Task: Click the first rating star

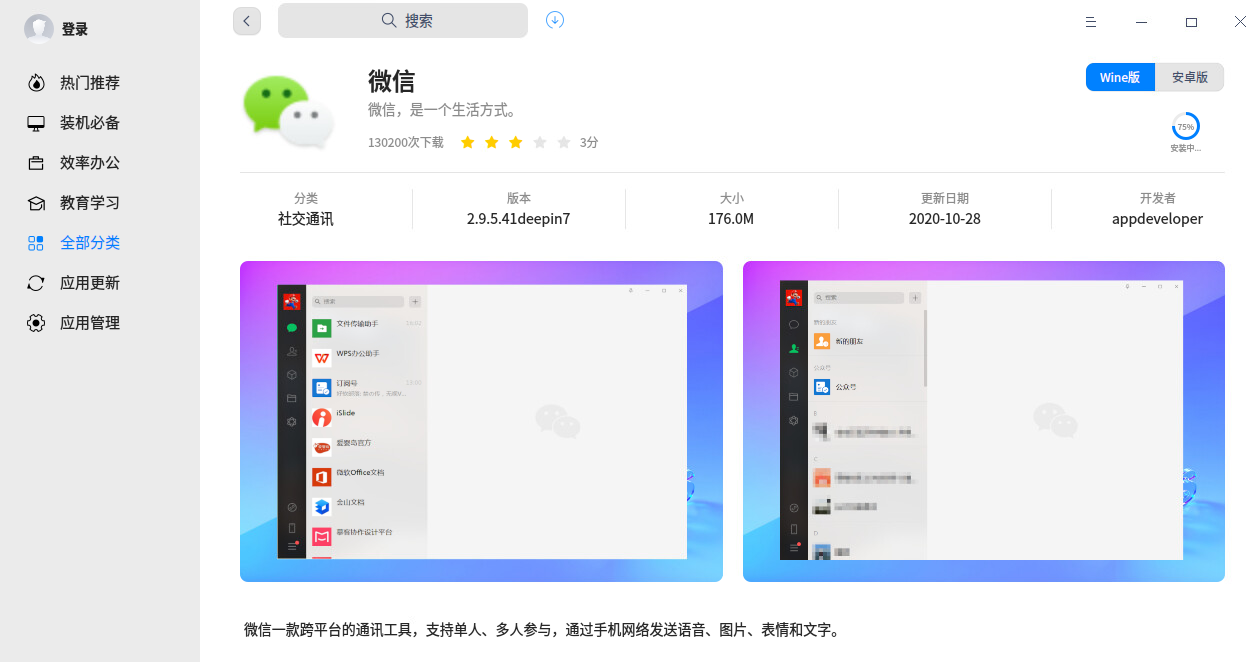Action: tap(467, 143)
